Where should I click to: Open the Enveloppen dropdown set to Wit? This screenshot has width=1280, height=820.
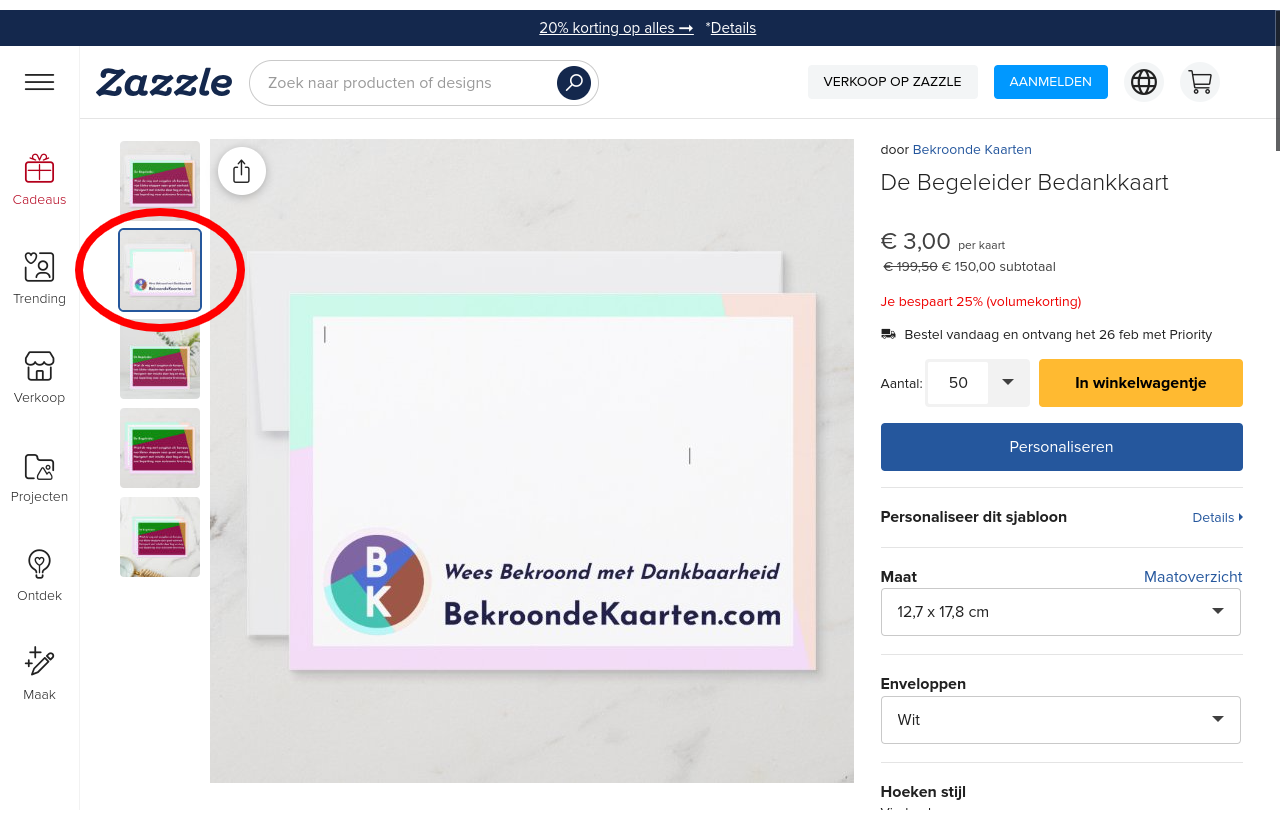tap(1060, 720)
